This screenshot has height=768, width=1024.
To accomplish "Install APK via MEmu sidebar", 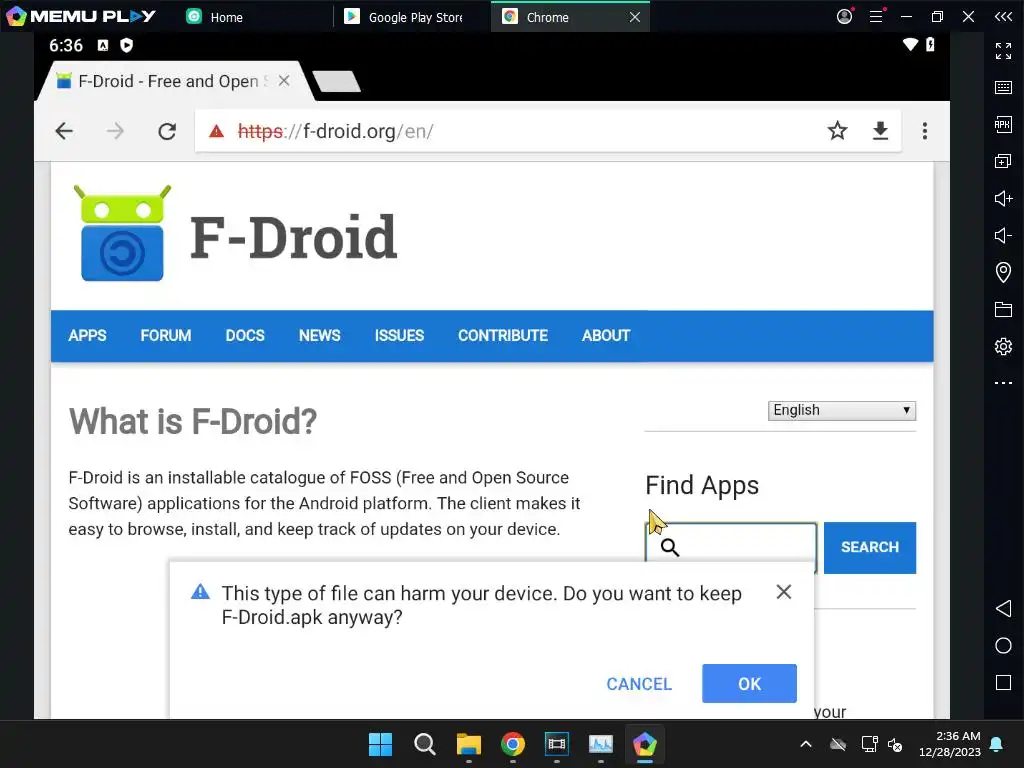I will (x=1003, y=124).
